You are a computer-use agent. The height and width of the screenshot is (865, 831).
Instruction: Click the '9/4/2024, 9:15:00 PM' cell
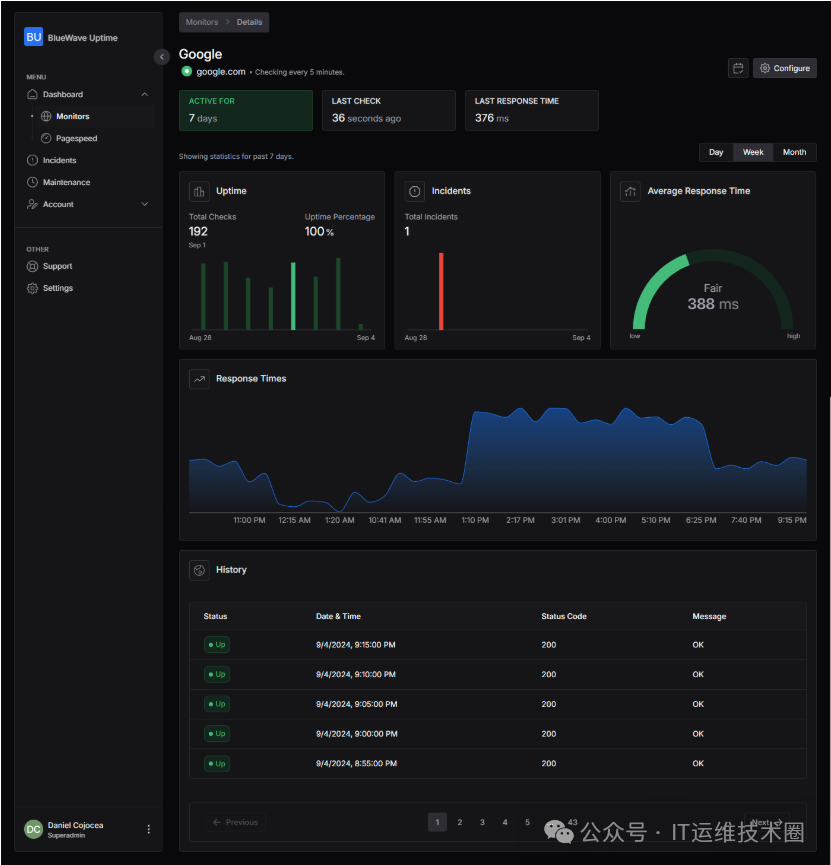[x=356, y=645]
